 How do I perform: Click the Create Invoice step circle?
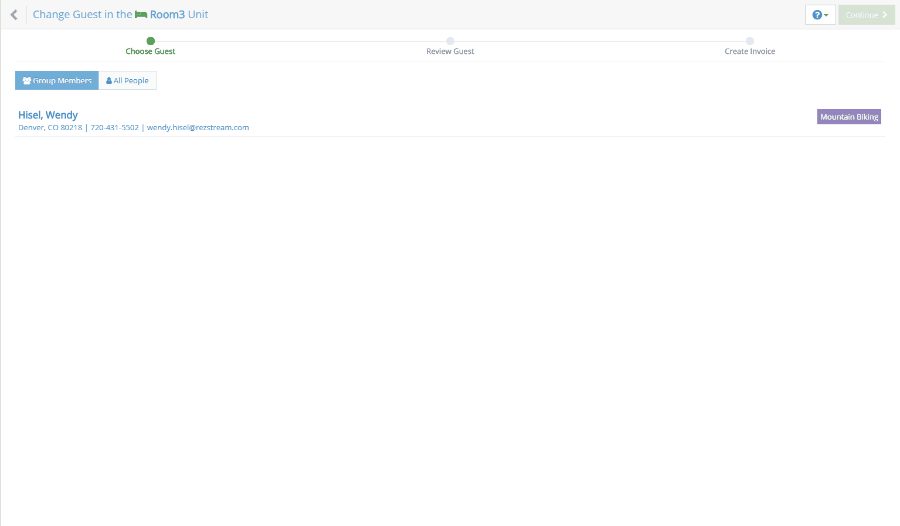(749, 41)
